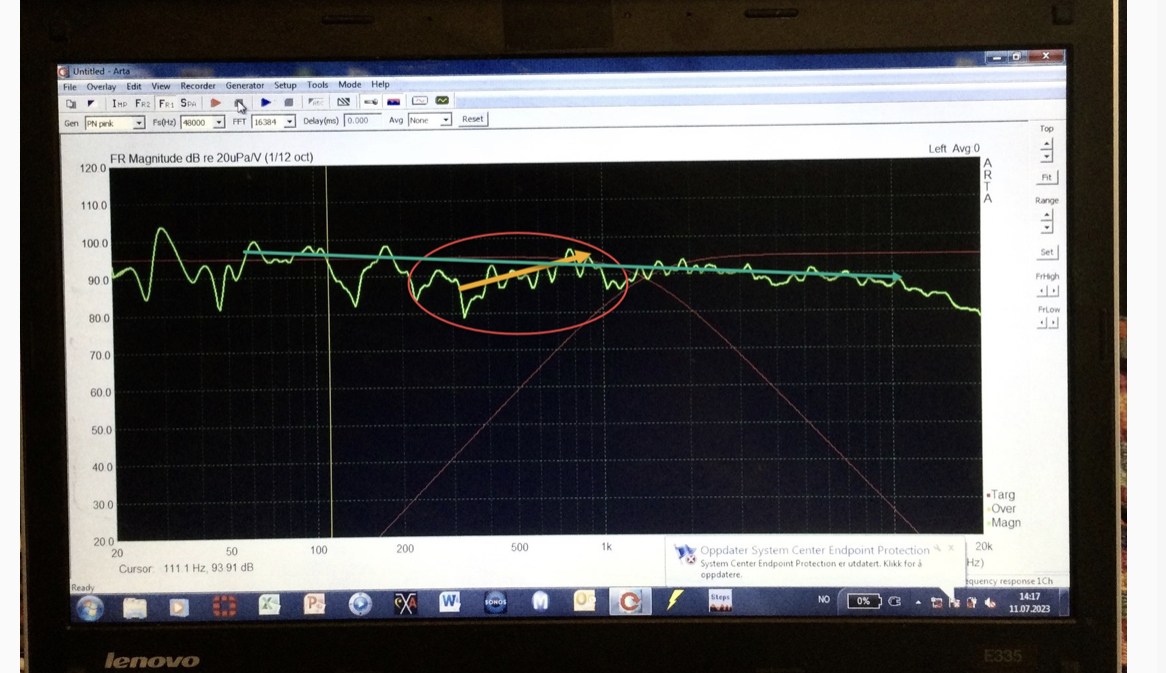Open the Overlay menu
This screenshot has width=1166, height=673.
[x=101, y=86]
